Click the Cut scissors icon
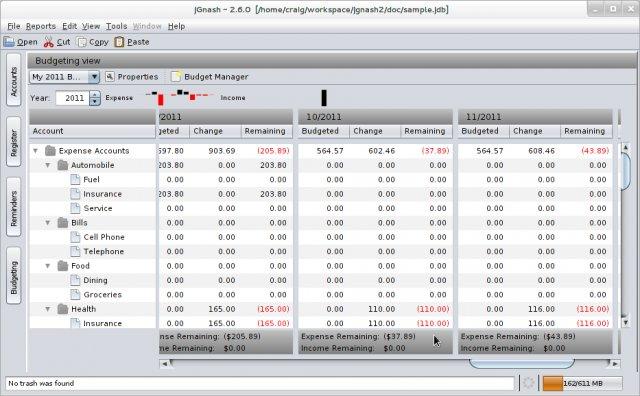Image resolution: width=640 pixels, height=396 pixels. pyautogui.click(x=49, y=42)
